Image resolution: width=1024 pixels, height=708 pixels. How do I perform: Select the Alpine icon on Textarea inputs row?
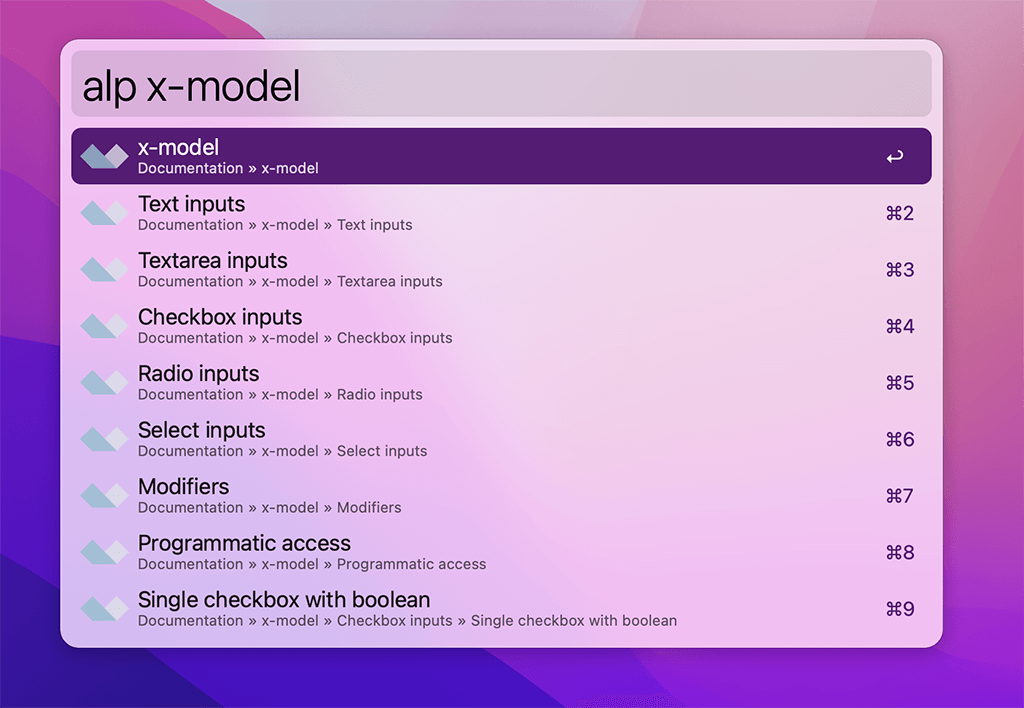(104, 270)
